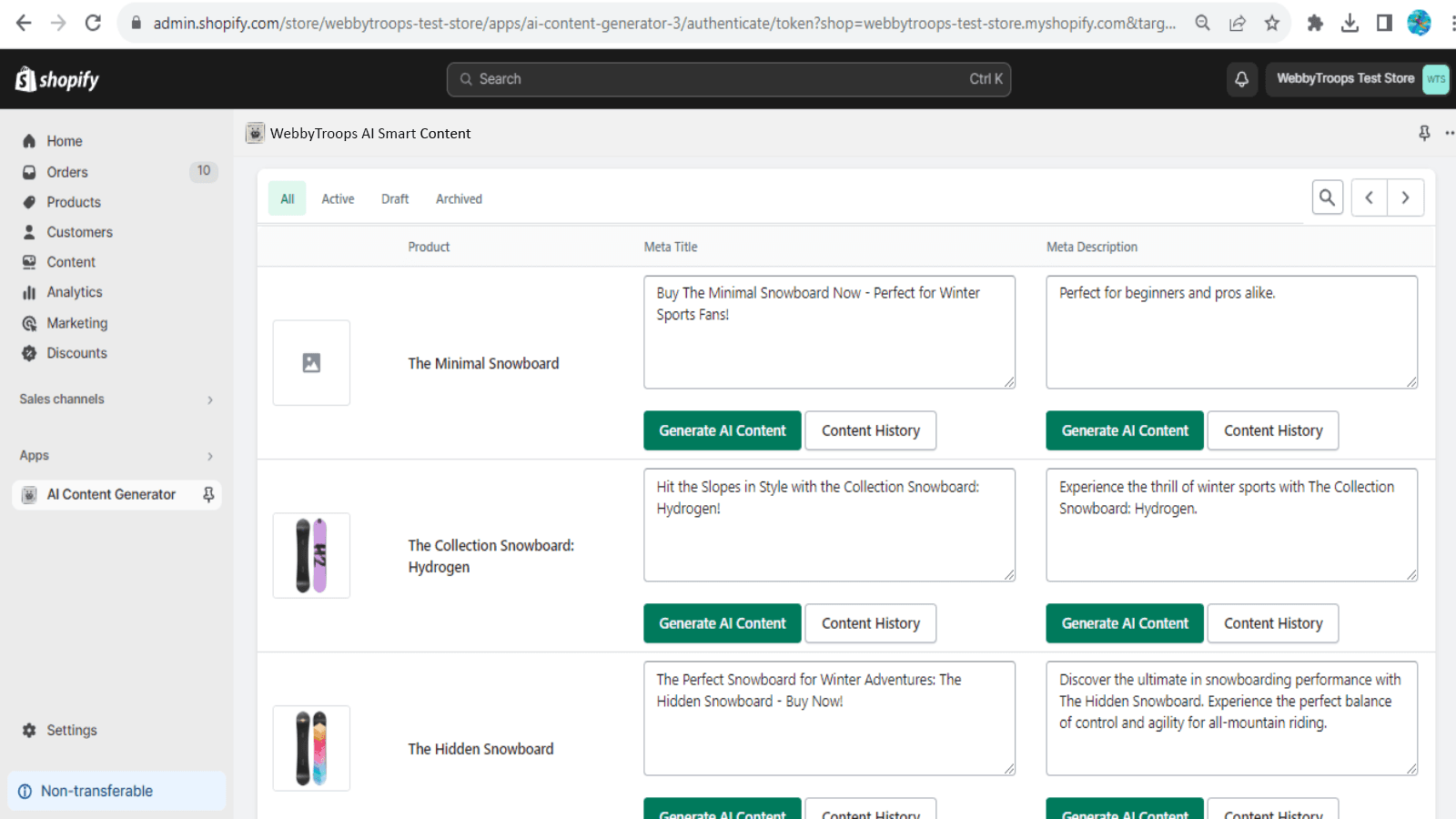View Content History for Hydrogen snowboard description
The height and width of the screenshot is (819, 1456).
coord(1272,623)
